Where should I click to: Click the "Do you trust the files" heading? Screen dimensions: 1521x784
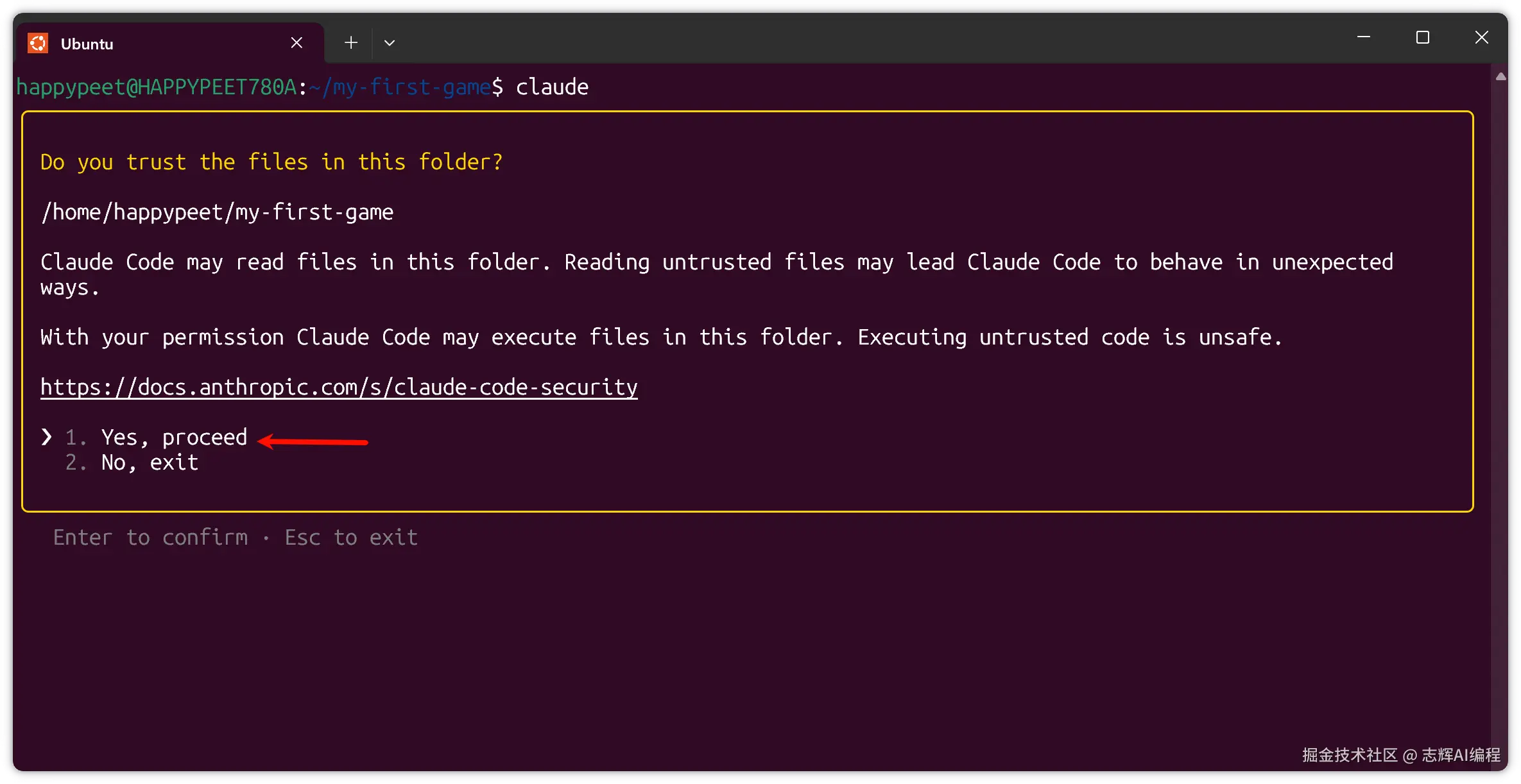click(271, 162)
